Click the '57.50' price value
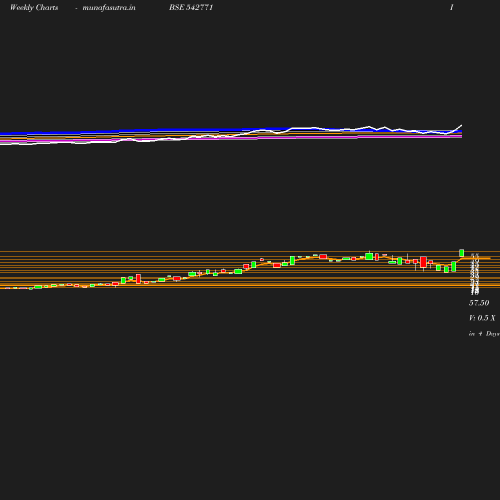 point(479,303)
